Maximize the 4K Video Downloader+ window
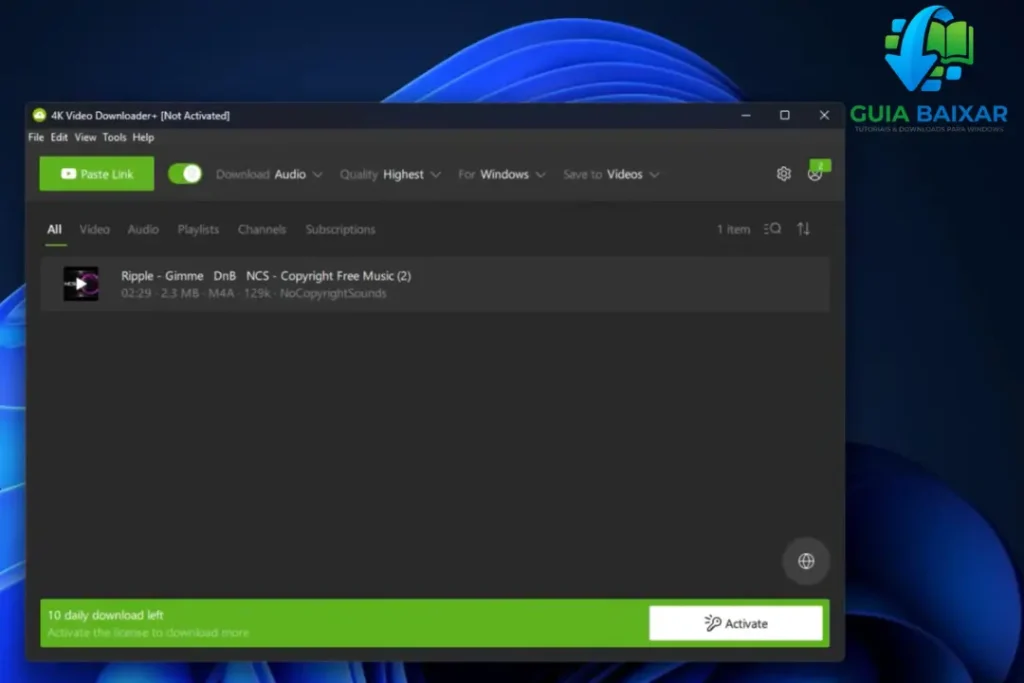This screenshot has width=1024, height=683. (785, 115)
